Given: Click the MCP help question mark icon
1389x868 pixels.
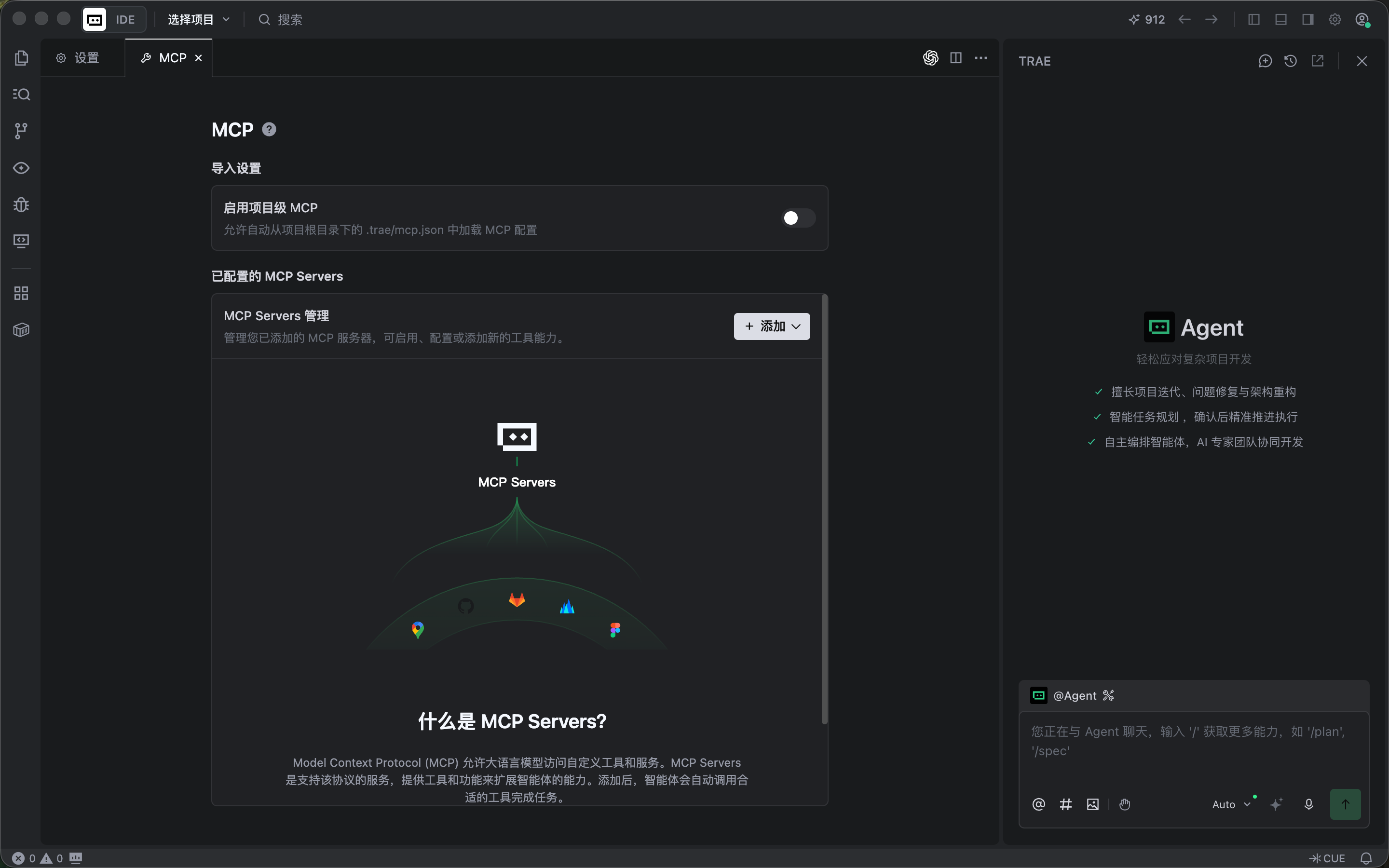Looking at the screenshot, I should [269, 129].
